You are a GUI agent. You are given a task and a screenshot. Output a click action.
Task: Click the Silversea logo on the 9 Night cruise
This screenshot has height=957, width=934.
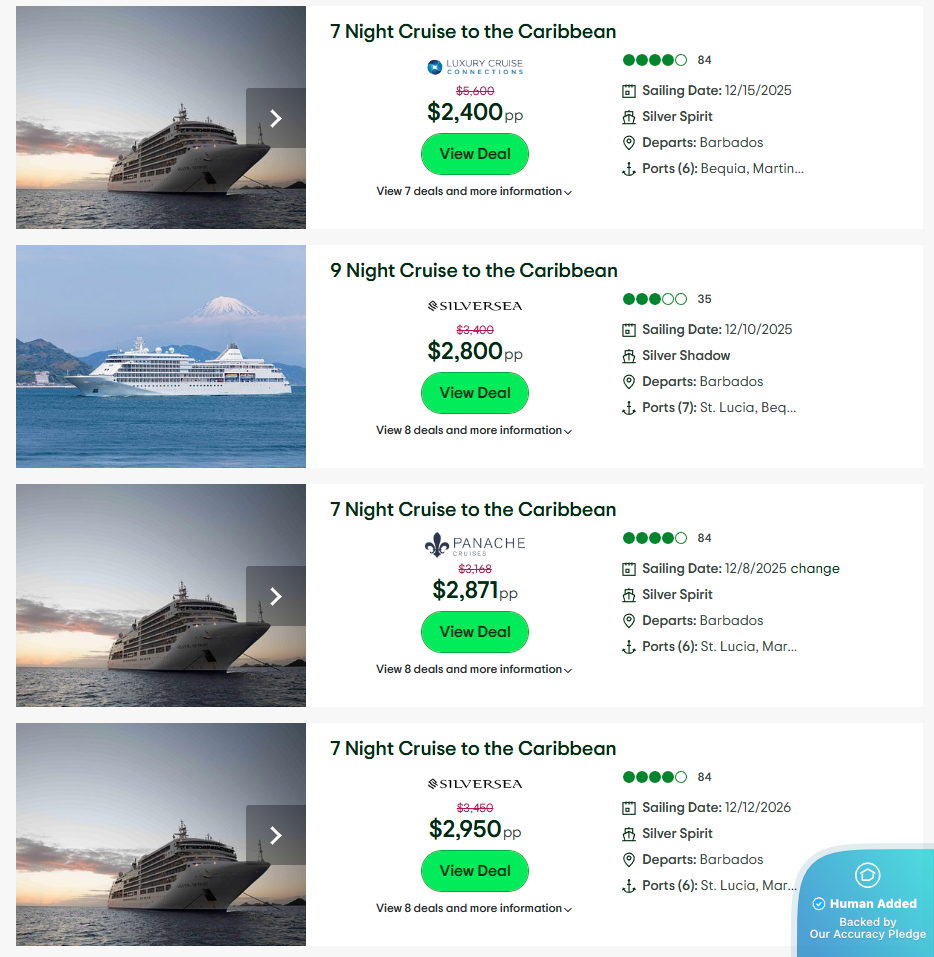(x=474, y=305)
